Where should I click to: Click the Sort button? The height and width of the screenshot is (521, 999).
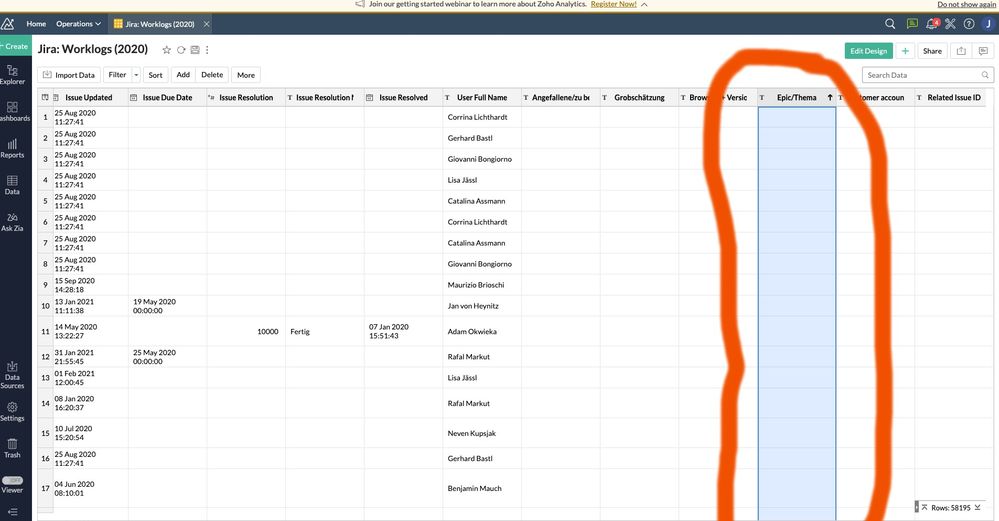pyautogui.click(x=155, y=75)
